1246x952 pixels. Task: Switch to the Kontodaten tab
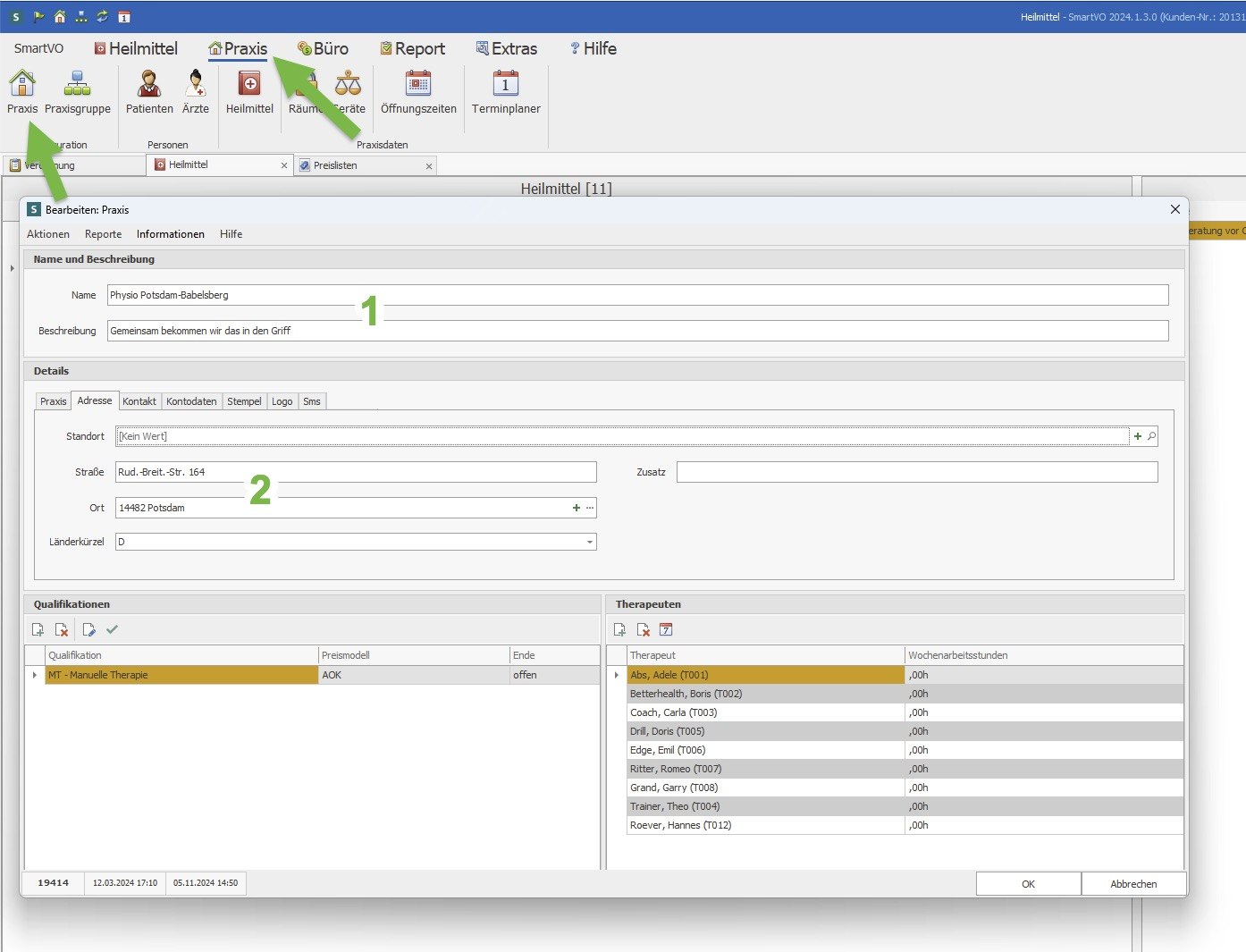[191, 401]
